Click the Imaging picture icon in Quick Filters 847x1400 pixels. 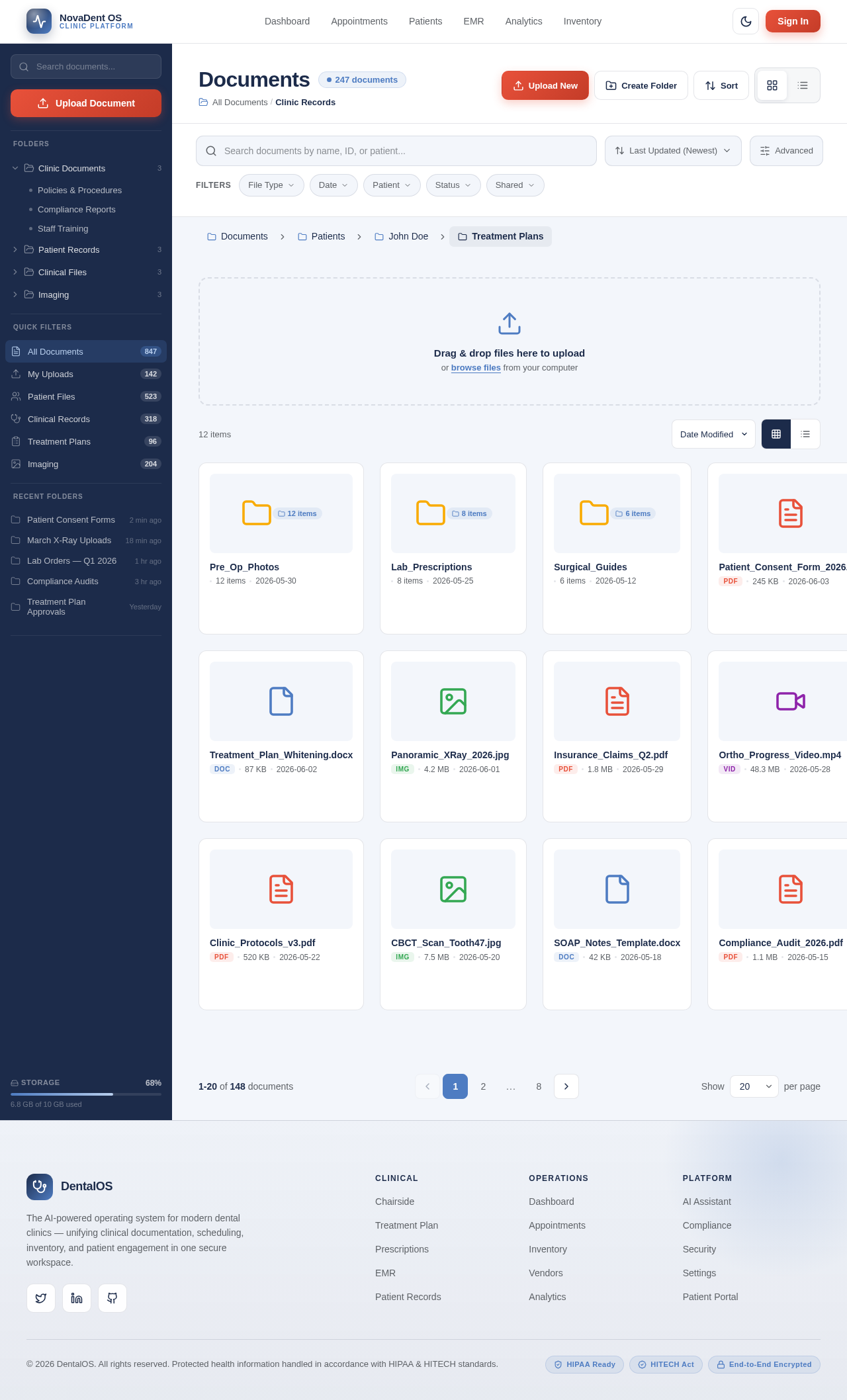(x=16, y=464)
